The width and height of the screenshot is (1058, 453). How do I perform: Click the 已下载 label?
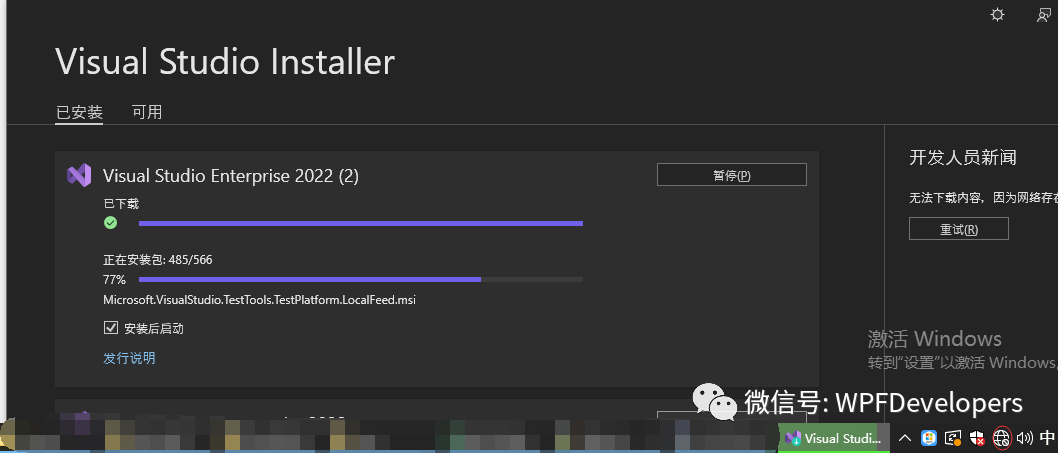121,203
